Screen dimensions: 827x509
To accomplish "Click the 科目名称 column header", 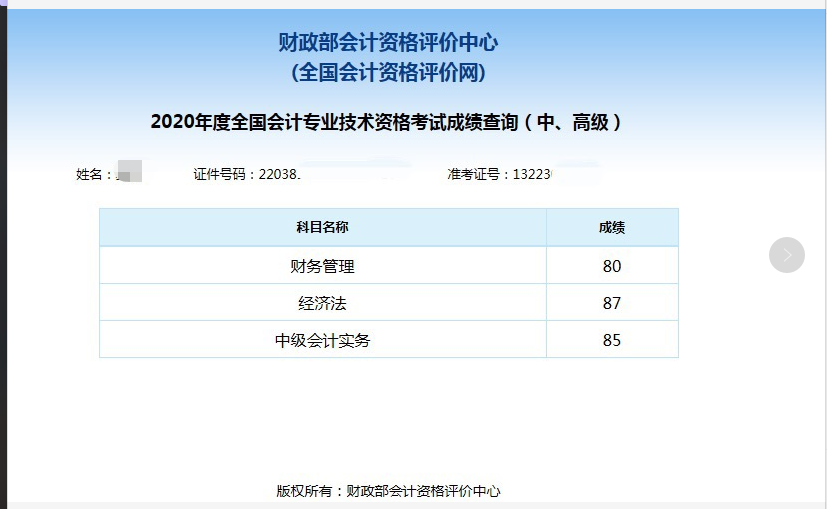I will (x=323, y=227).
